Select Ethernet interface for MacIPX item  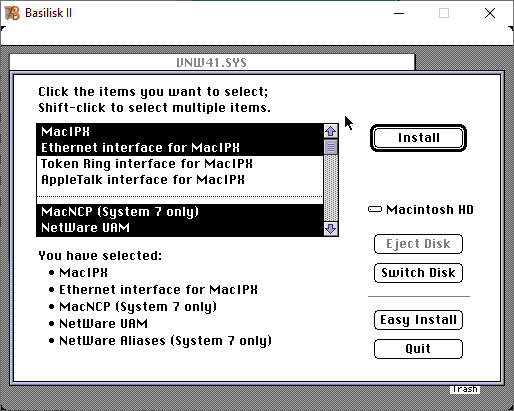coord(180,148)
